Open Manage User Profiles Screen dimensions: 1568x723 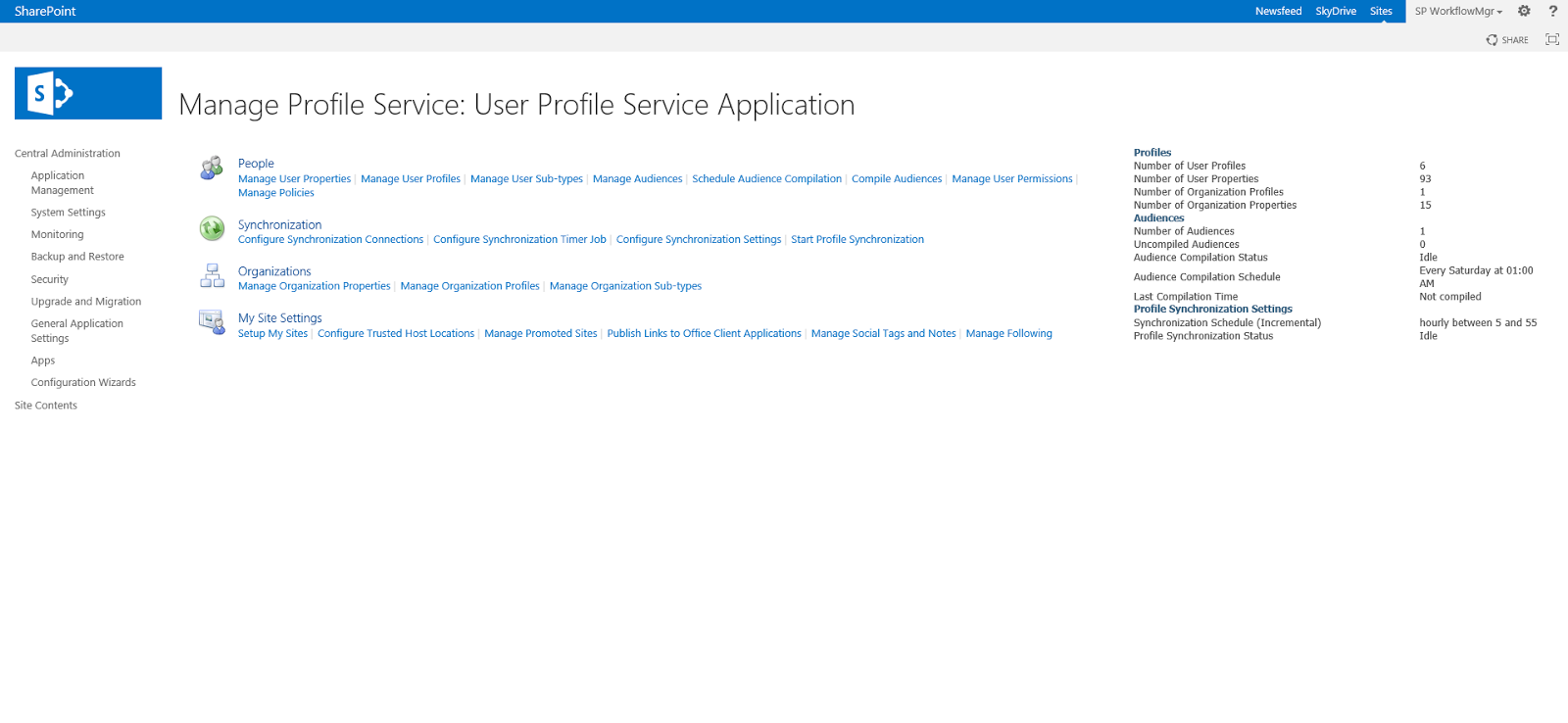point(411,179)
